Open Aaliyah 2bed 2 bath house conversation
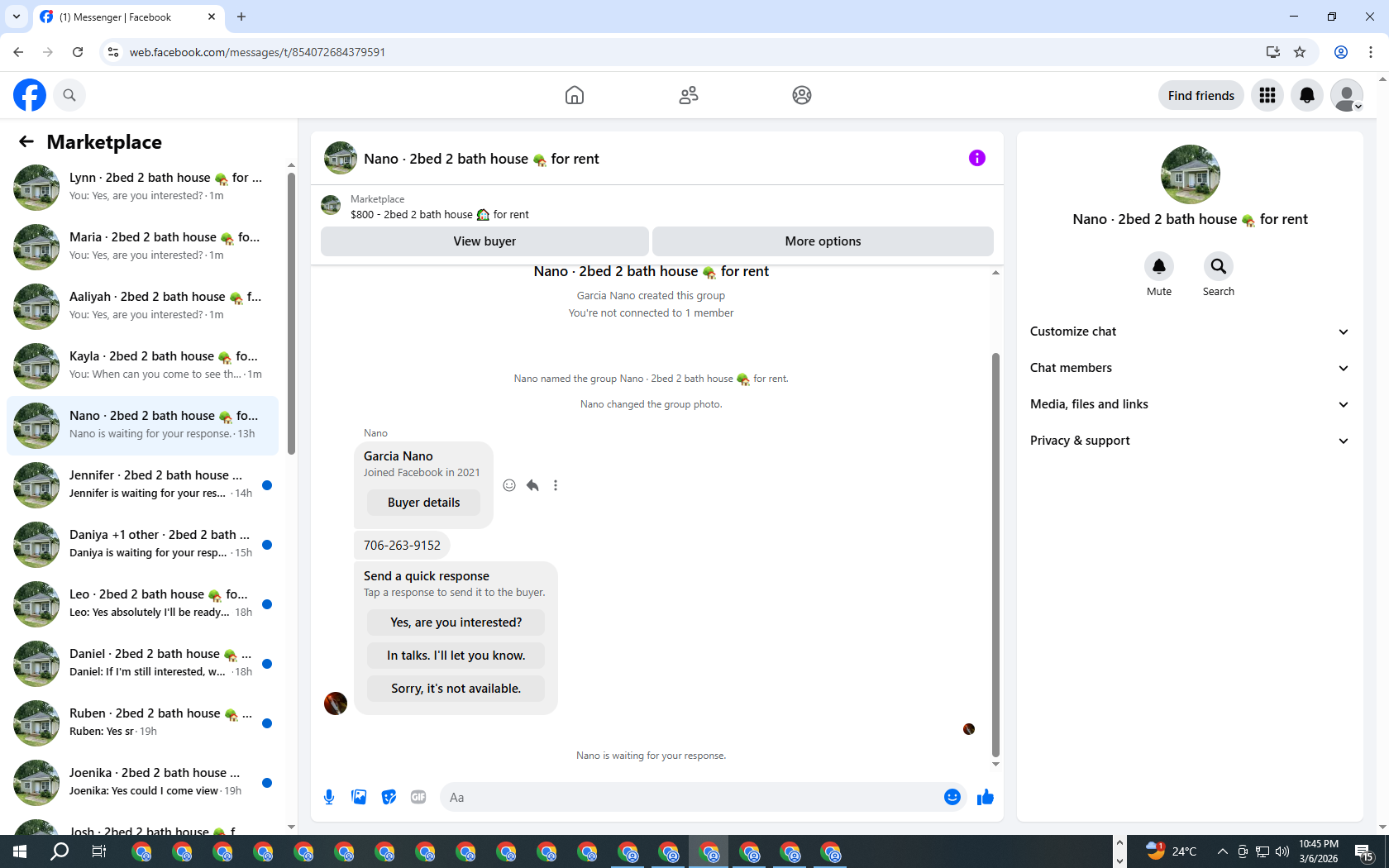Viewport: 1389px width, 868px height. tap(142, 307)
